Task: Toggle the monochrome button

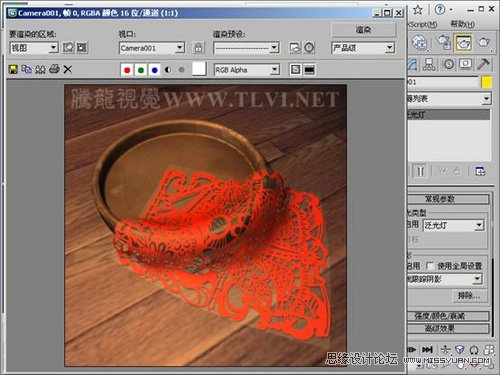Action: 182,70
